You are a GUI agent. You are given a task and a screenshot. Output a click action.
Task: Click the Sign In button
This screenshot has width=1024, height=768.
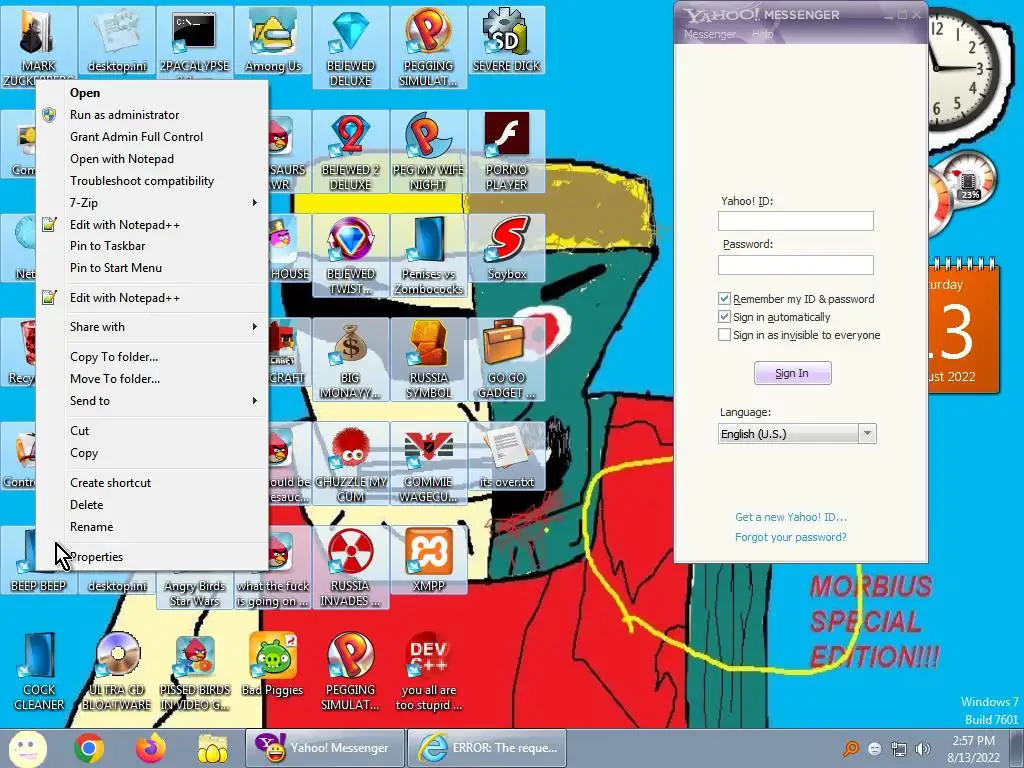point(792,373)
